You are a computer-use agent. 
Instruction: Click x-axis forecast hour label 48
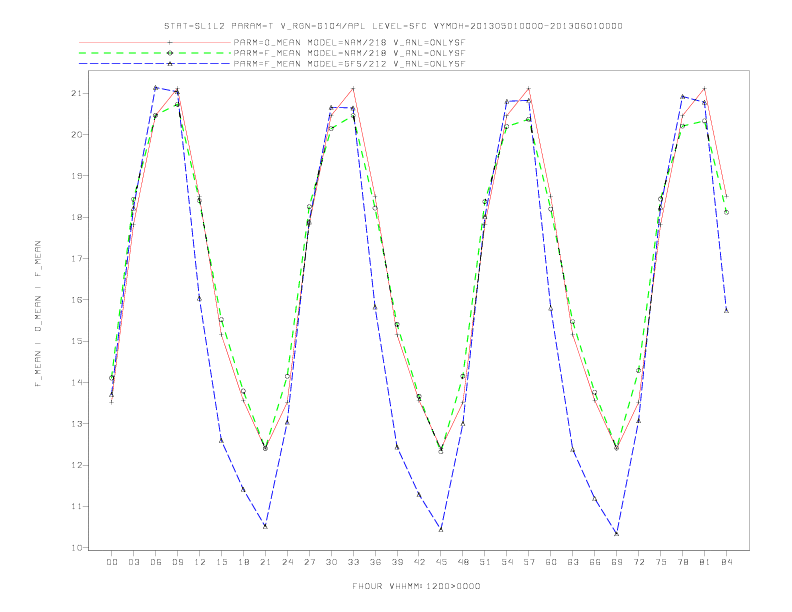463,562
